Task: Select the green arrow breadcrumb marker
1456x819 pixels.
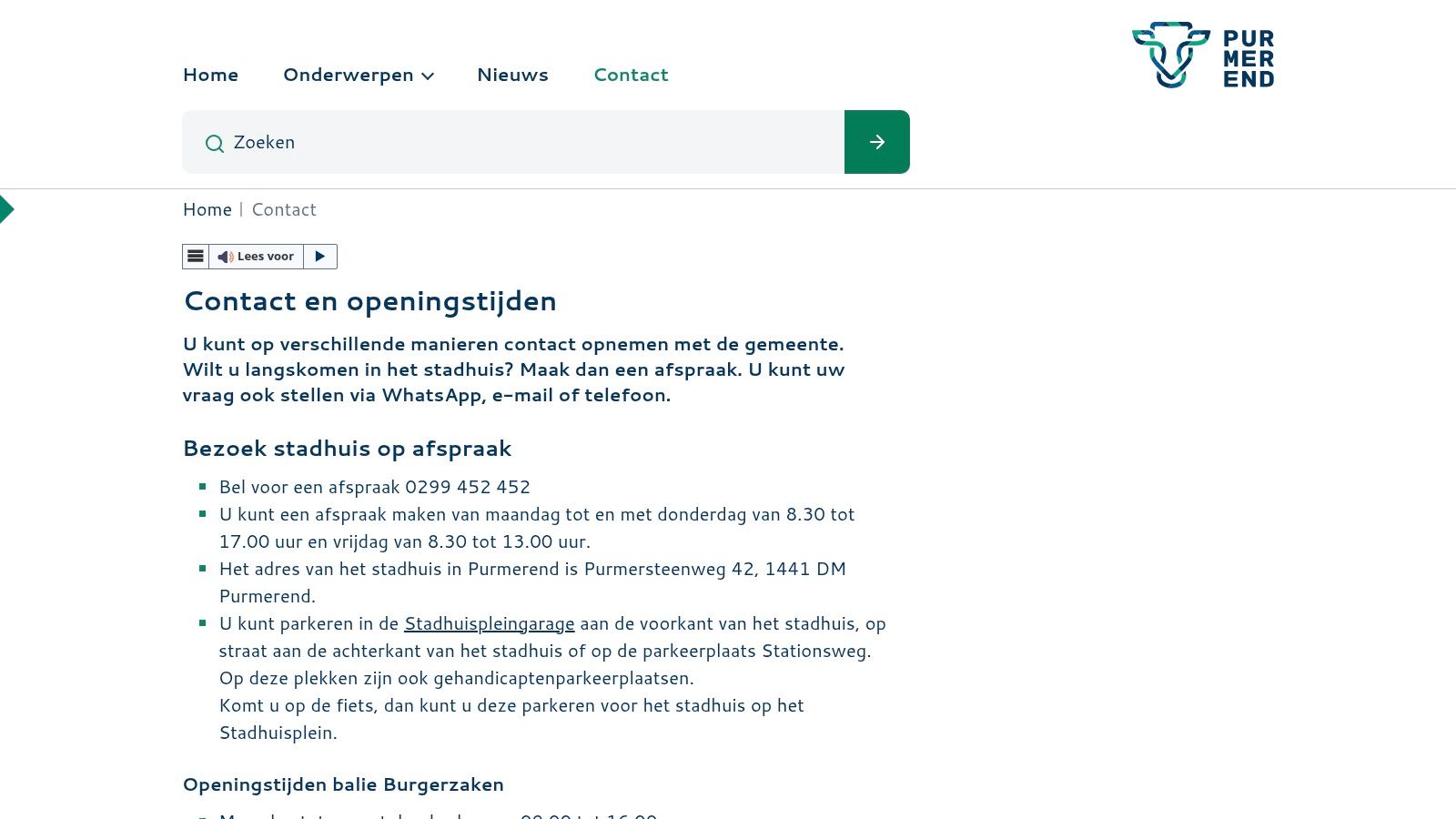Action: [7, 208]
